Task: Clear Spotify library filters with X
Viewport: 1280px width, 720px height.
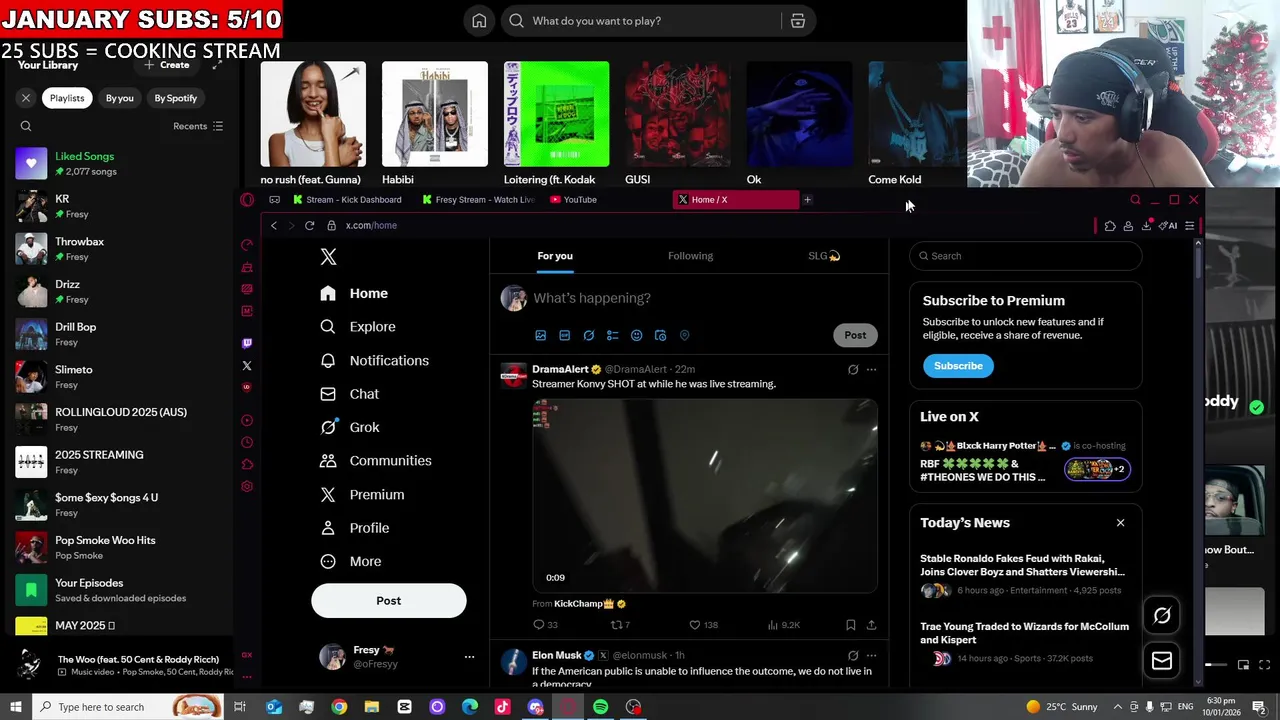Action: (26, 98)
